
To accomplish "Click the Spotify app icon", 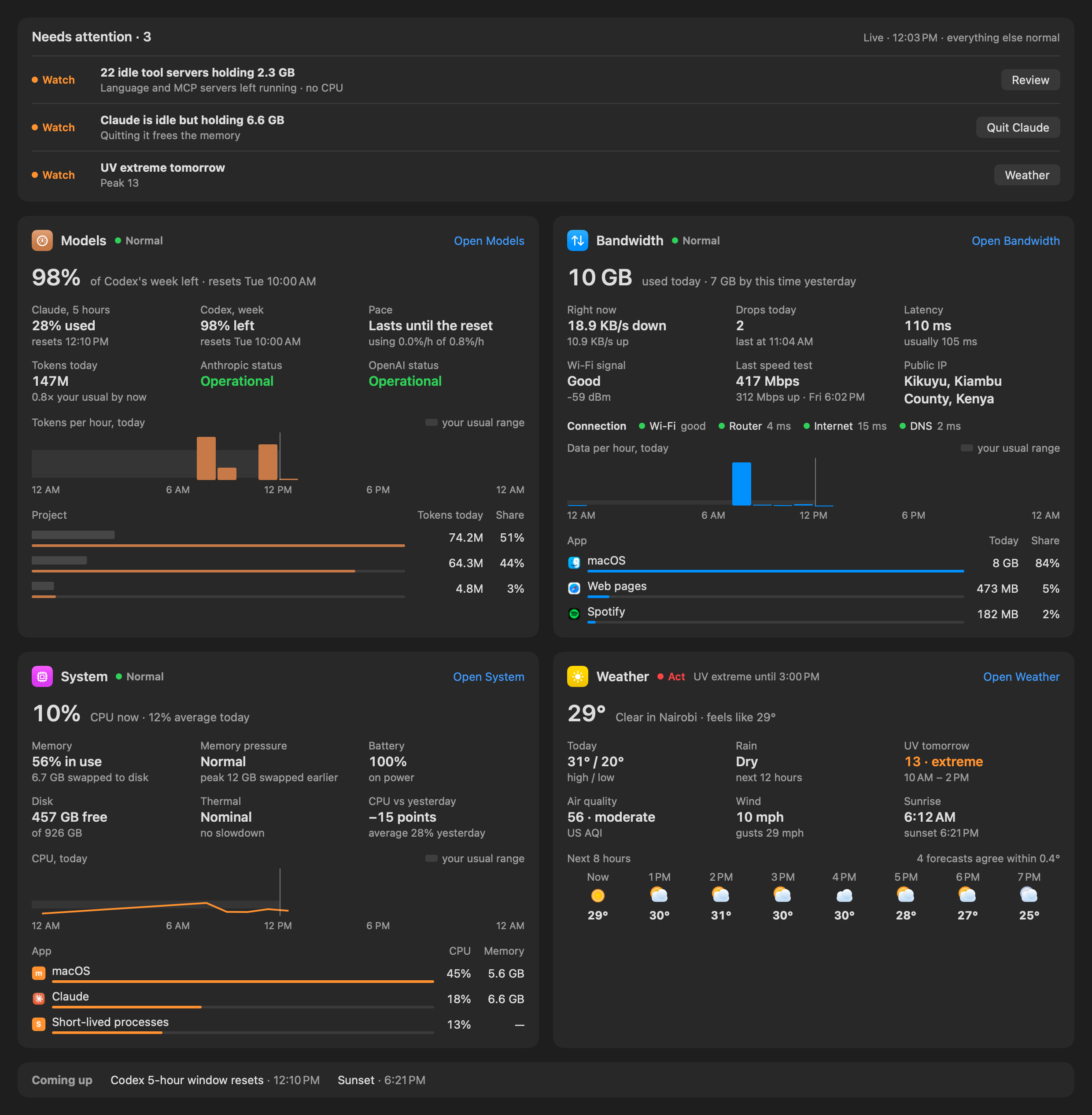I will pos(574,614).
